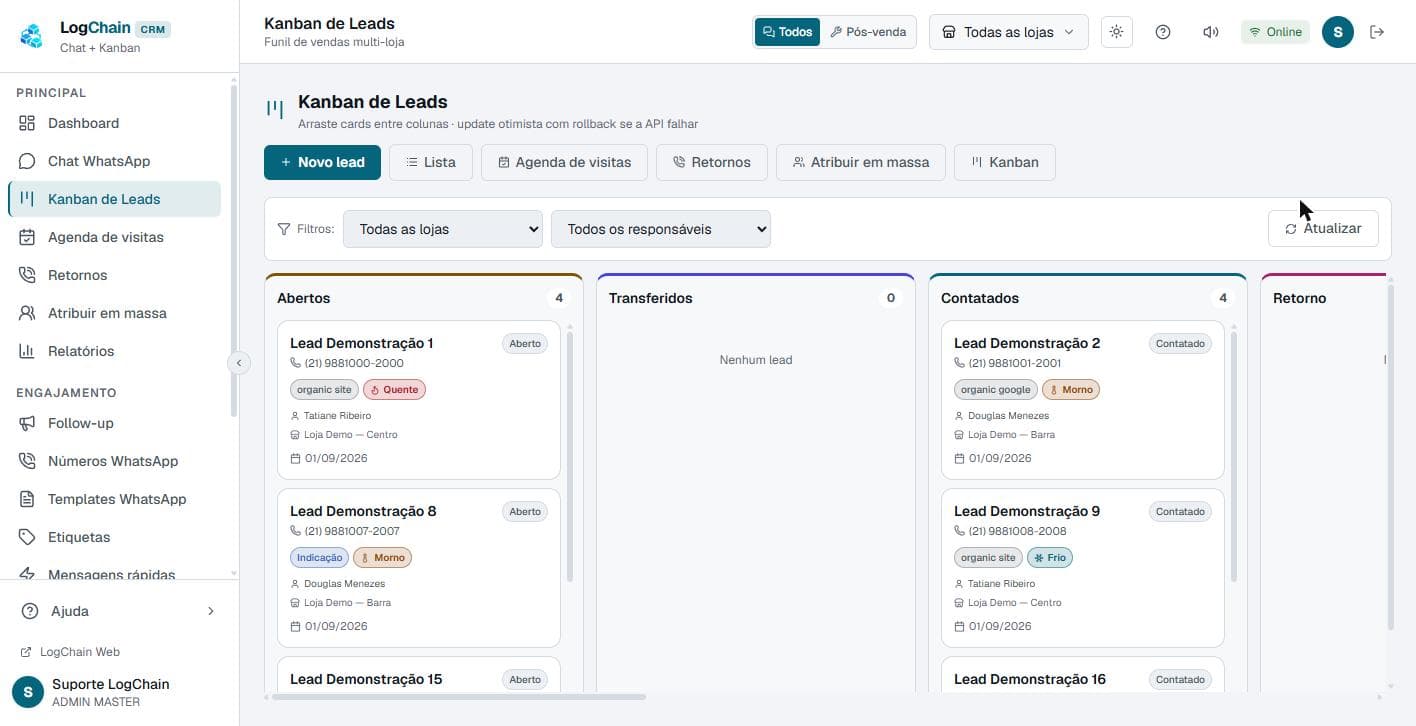
Task: Open the Lead Demonstração 8 card title
Action: (x=363, y=511)
